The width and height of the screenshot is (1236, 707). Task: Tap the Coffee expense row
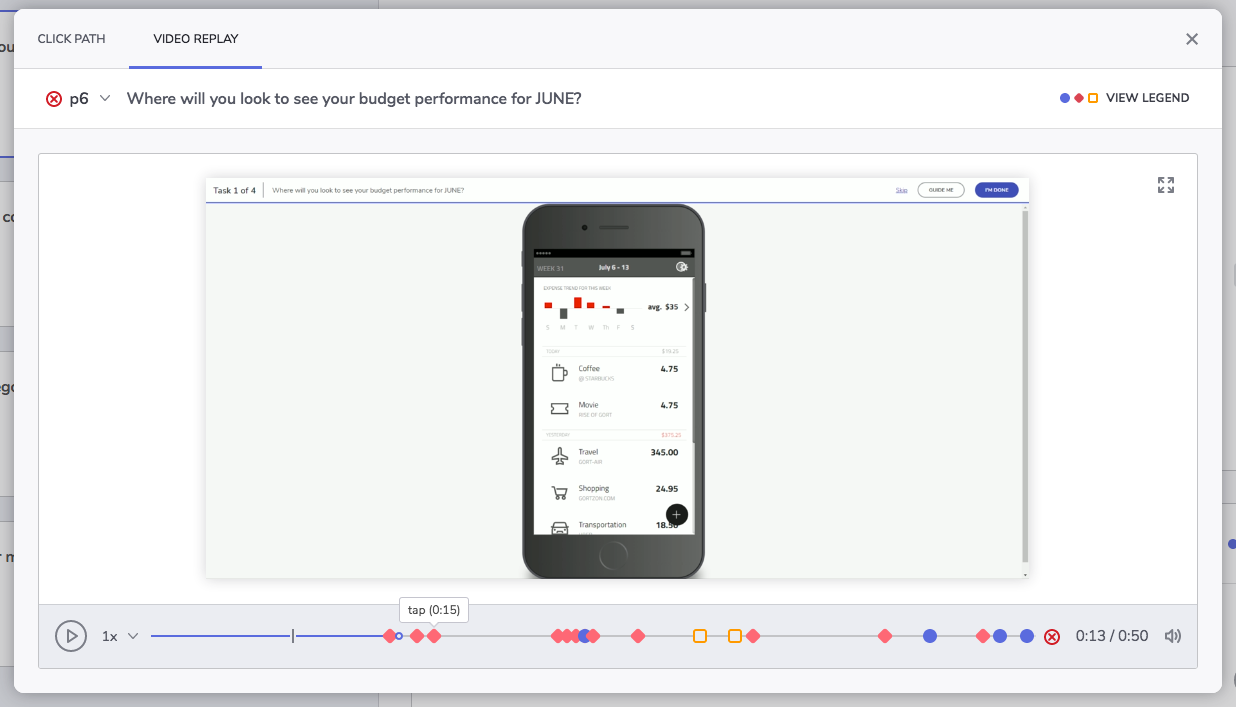click(613, 373)
